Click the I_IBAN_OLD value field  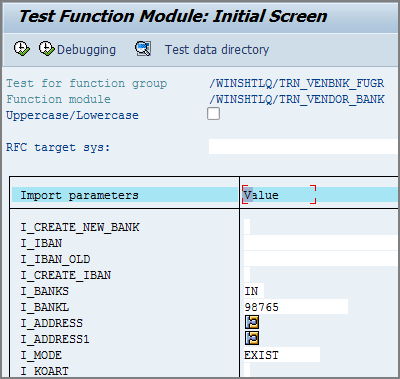321,259
